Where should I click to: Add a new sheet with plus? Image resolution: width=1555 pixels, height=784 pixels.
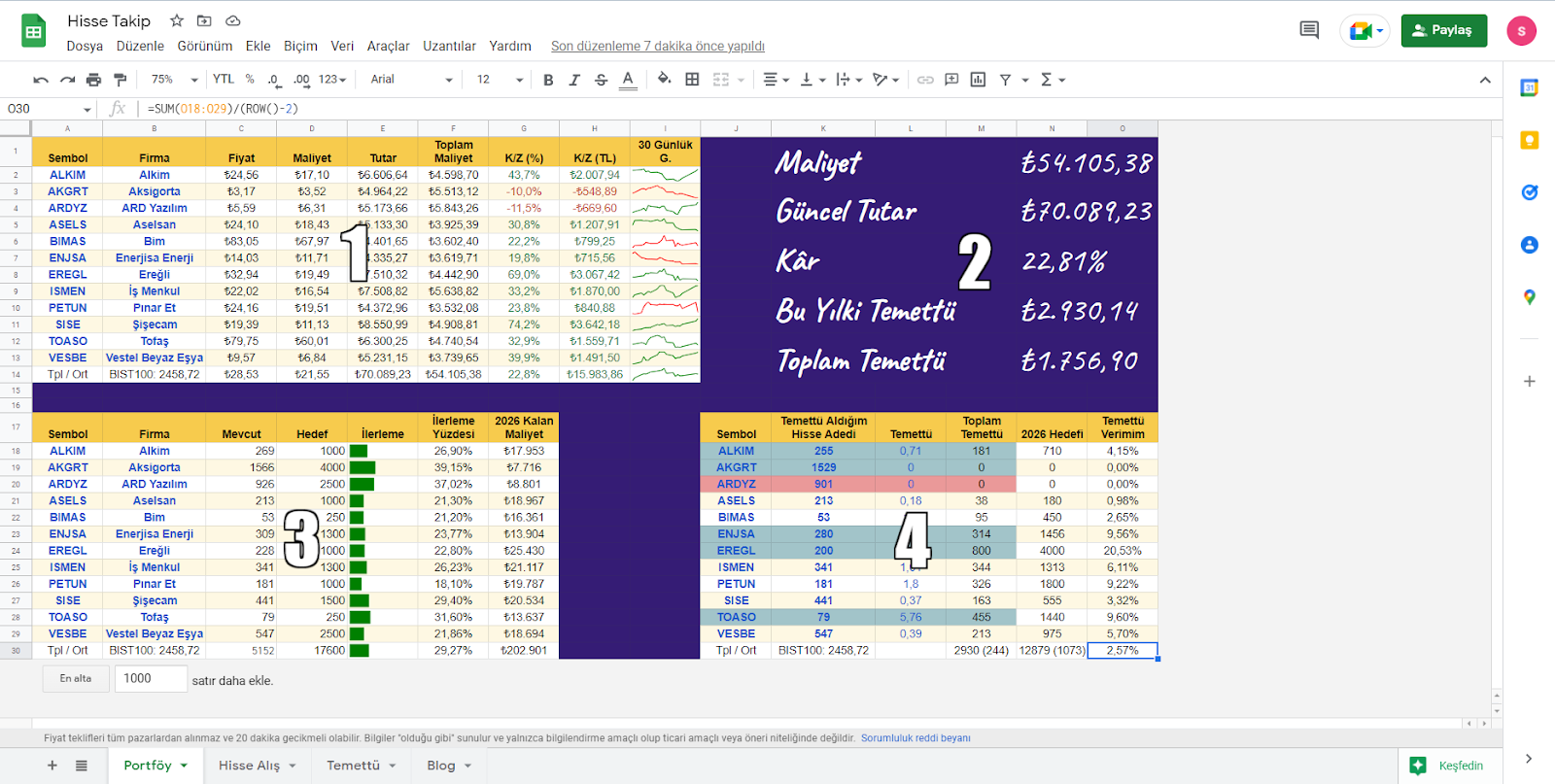52,766
